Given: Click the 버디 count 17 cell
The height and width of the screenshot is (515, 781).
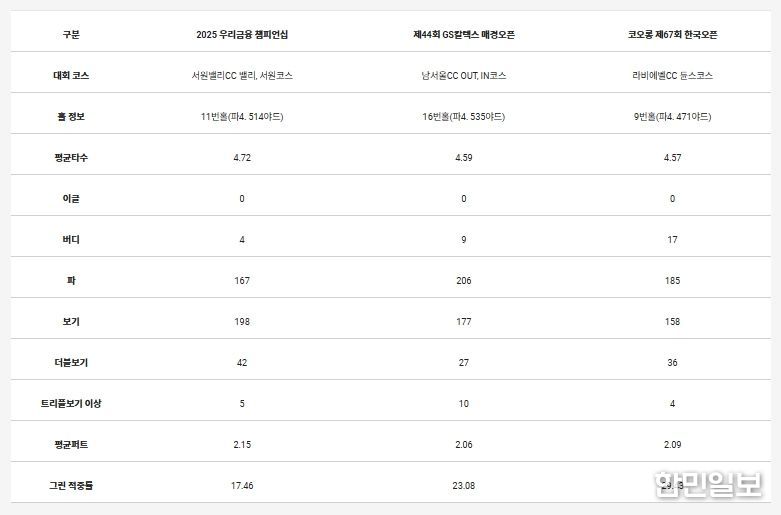Looking at the screenshot, I should [x=672, y=240].
